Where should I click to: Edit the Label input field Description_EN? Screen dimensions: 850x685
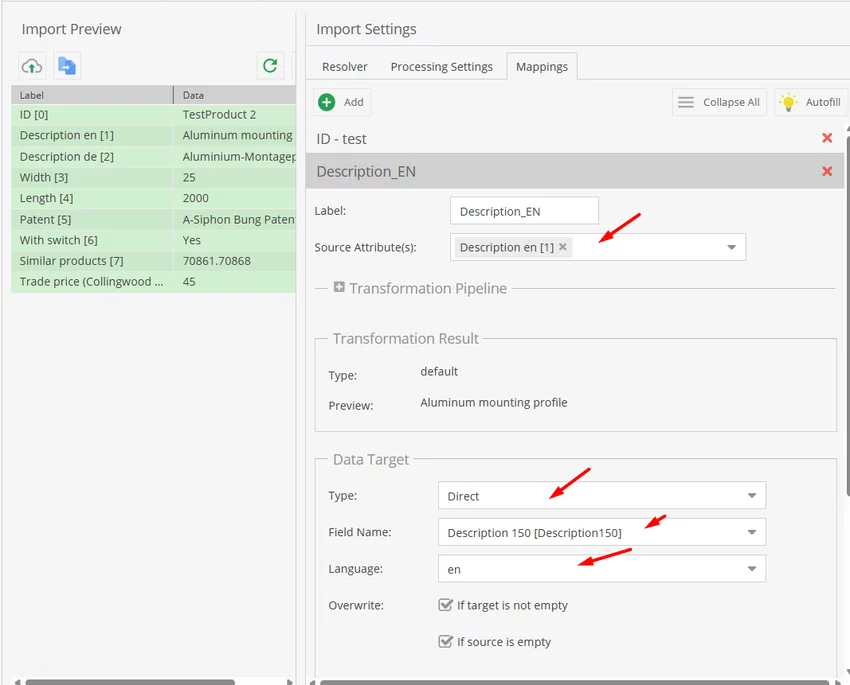(x=524, y=211)
